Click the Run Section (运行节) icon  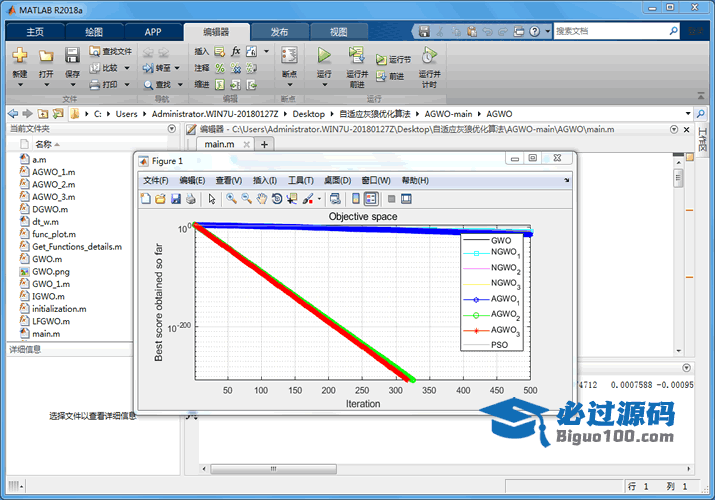pos(381,60)
